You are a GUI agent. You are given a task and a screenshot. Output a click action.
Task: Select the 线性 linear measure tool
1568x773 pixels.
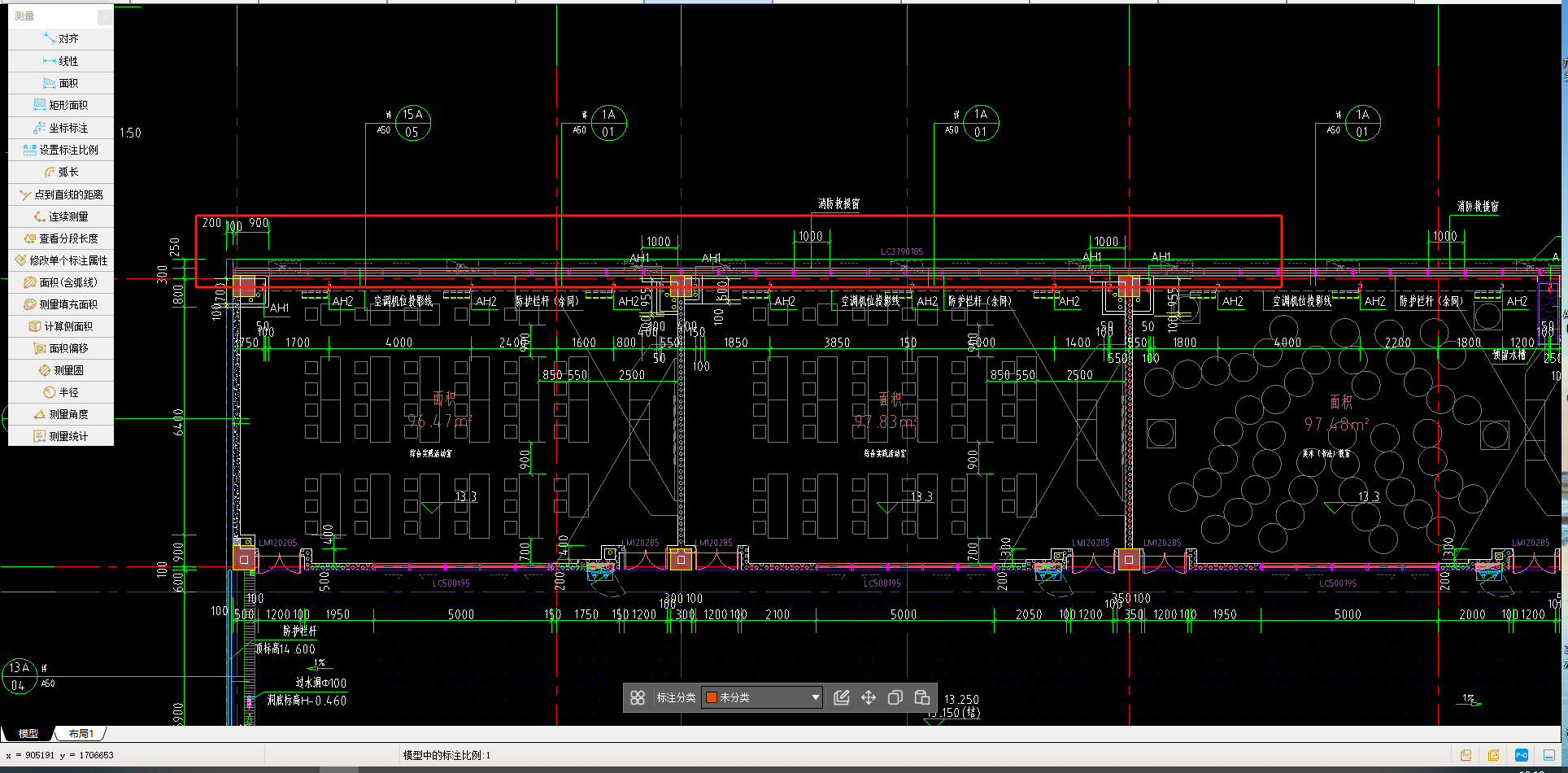tap(61, 61)
